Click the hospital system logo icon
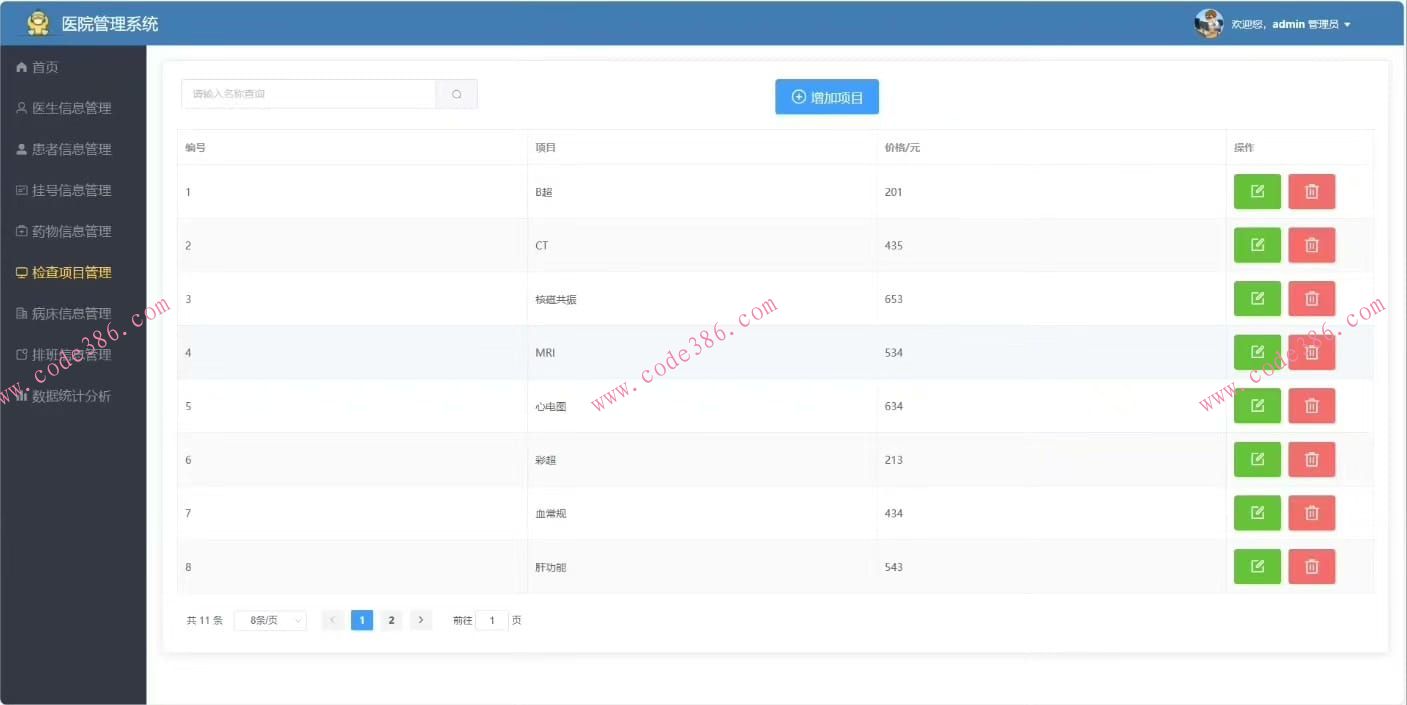Image resolution: width=1407 pixels, height=705 pixels. pos(38,23)
